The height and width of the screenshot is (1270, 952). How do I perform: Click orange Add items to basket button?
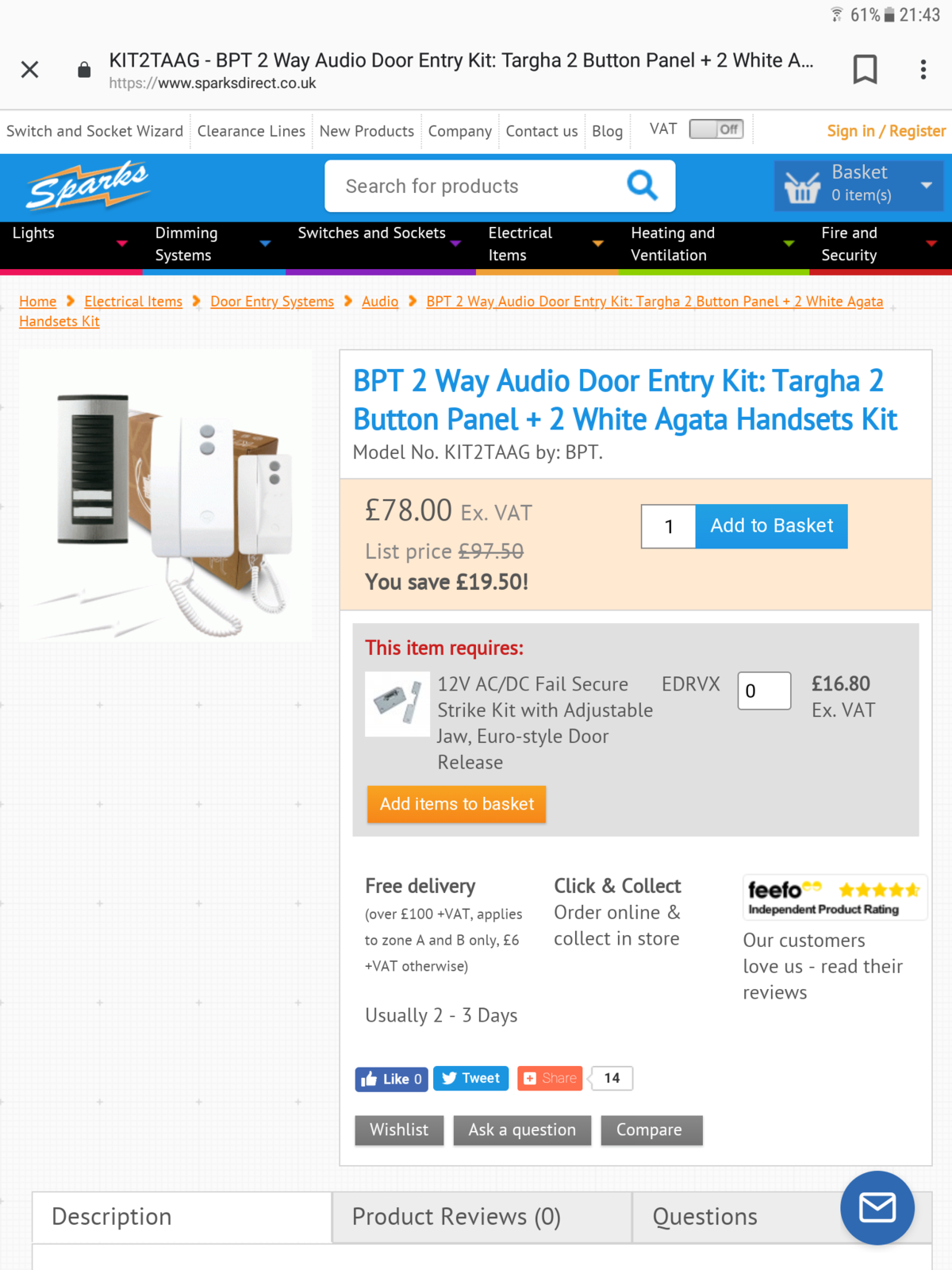[457, 804]
